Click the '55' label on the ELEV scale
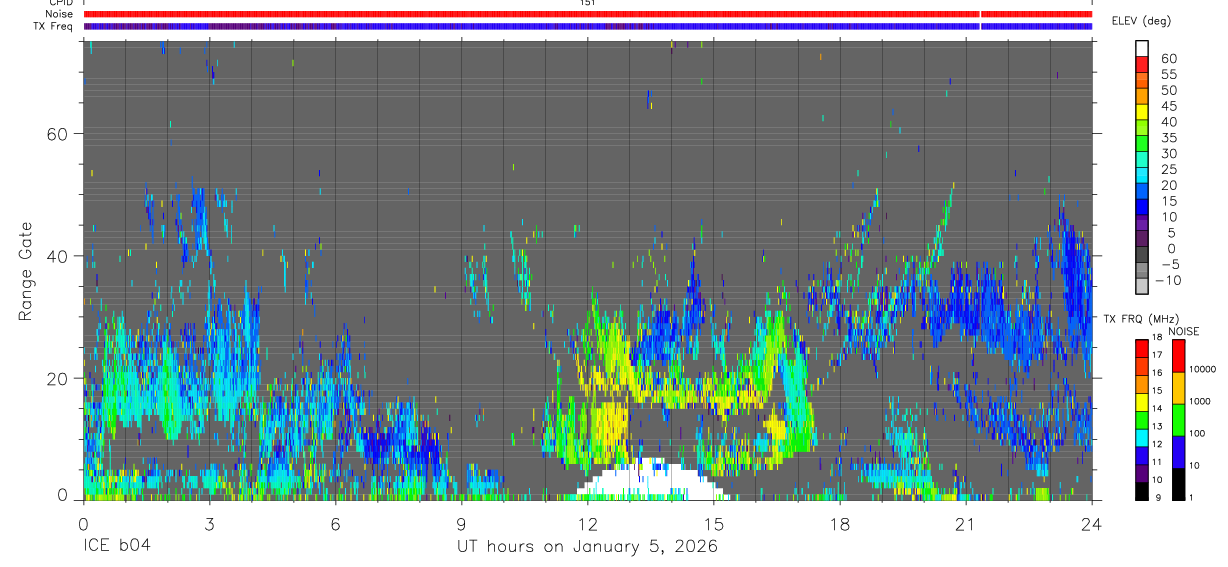Screen dimensions: 1228x567 tap(1168, 74)
